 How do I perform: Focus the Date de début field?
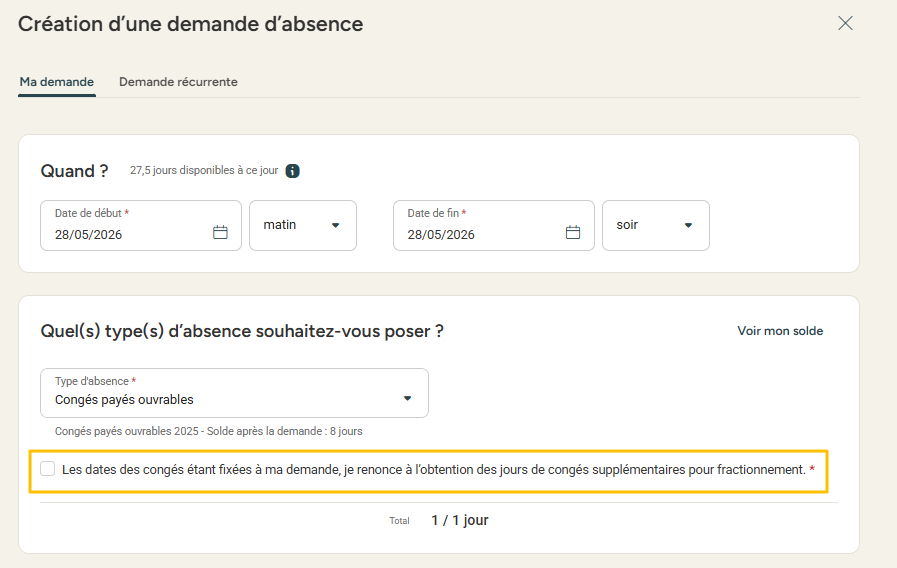(x=125, y=234)
